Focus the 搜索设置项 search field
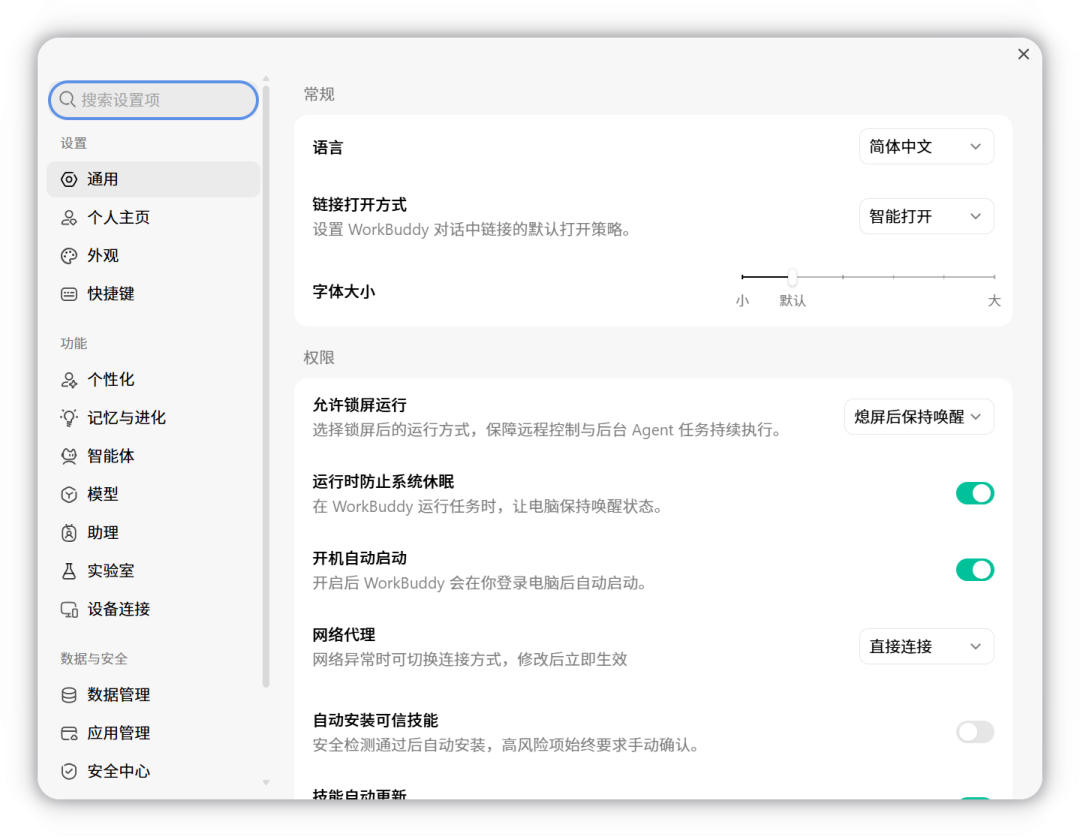The image size is (1080, 837). (x=154, y=100)
